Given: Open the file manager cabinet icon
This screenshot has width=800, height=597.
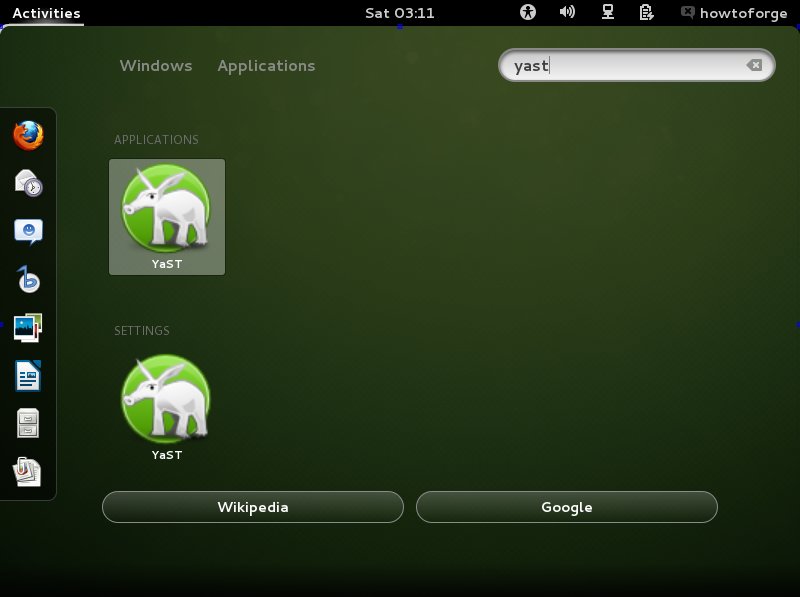Looking at the screenshot, I should 28,423.
